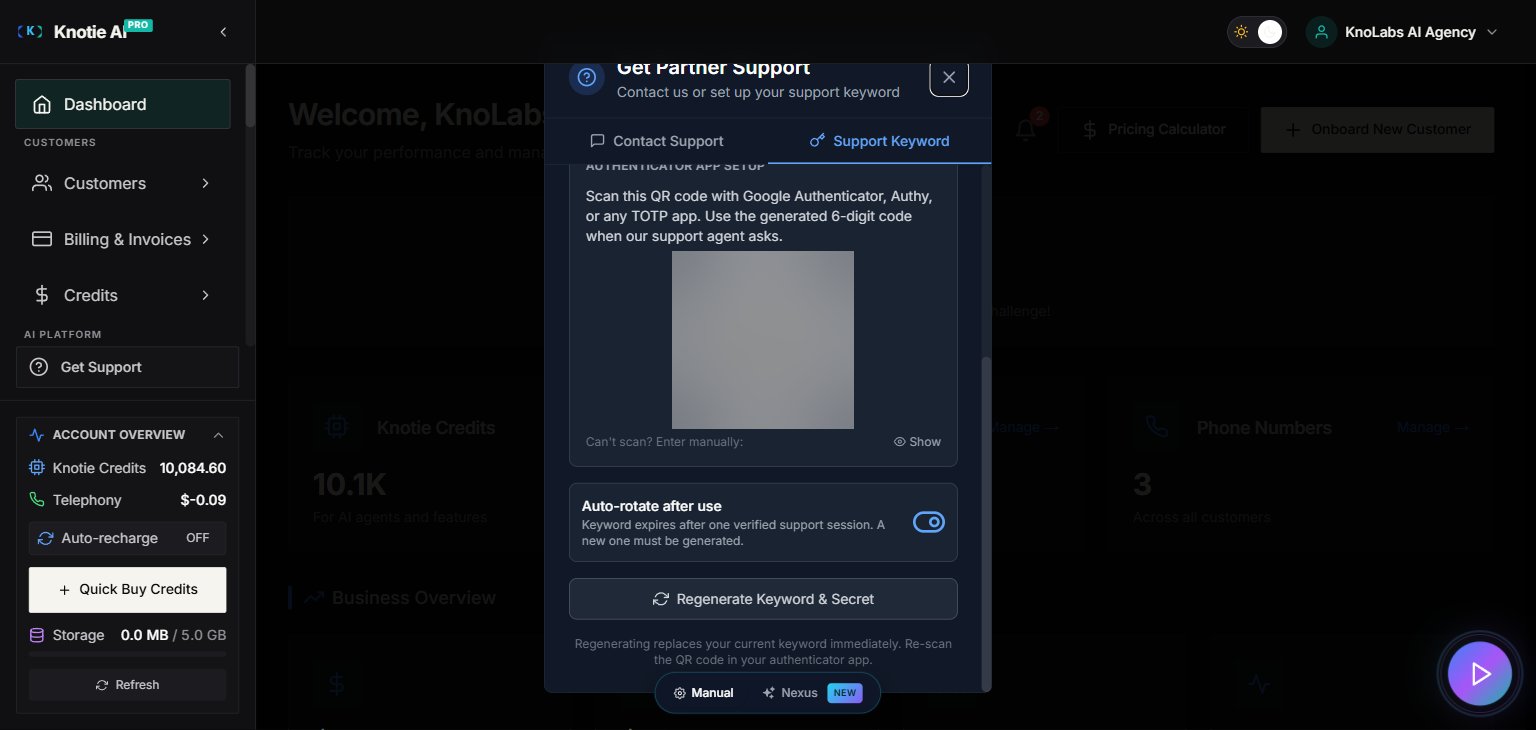Click the sidebar vertical scrollbar
1536x730 pixels.
250,96
